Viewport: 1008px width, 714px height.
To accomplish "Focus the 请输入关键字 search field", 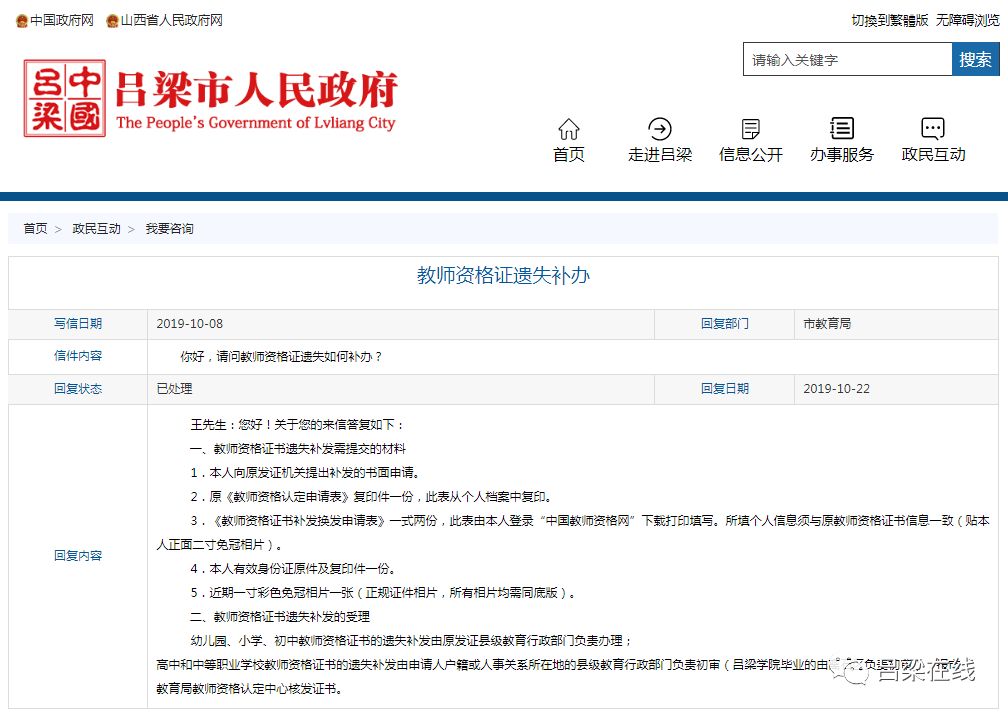I will [x=847, y=59].
